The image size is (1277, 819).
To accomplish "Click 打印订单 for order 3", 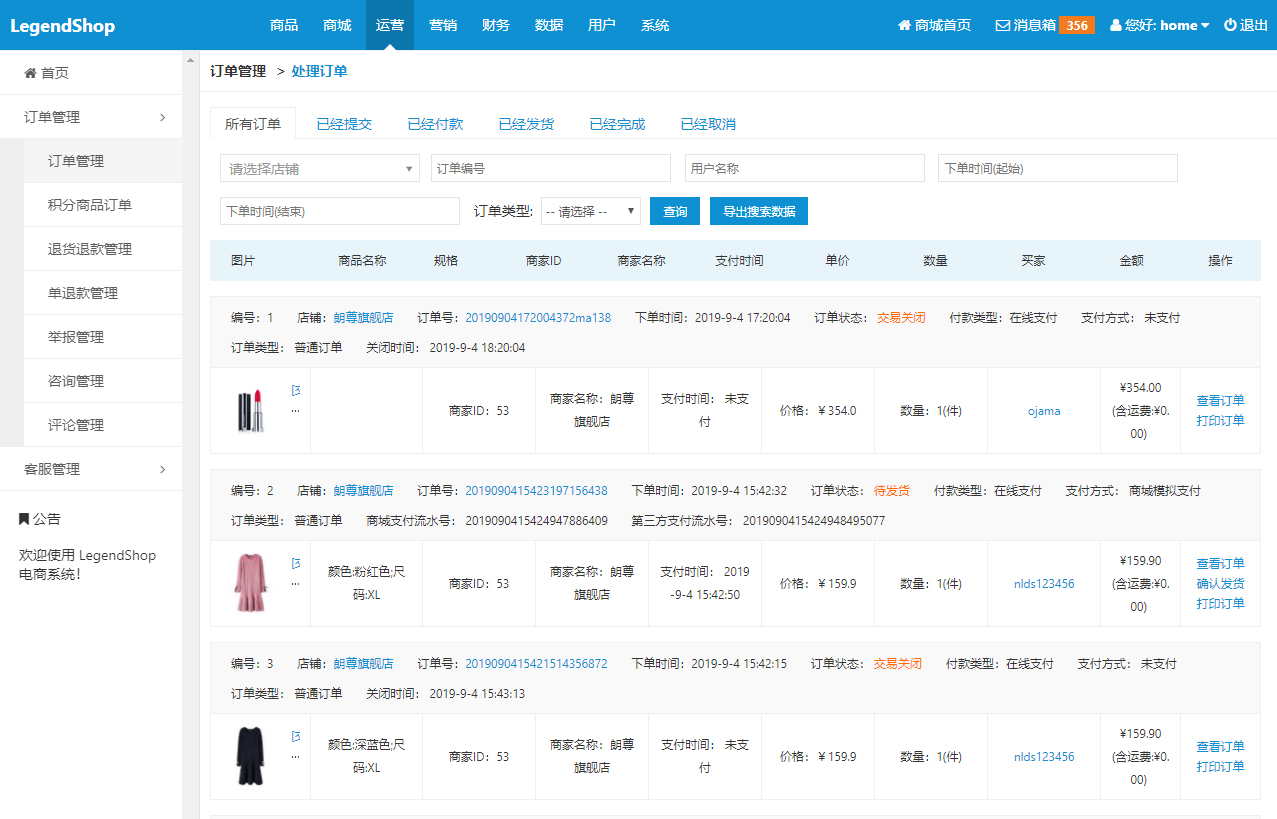I will coord(1220,766).
